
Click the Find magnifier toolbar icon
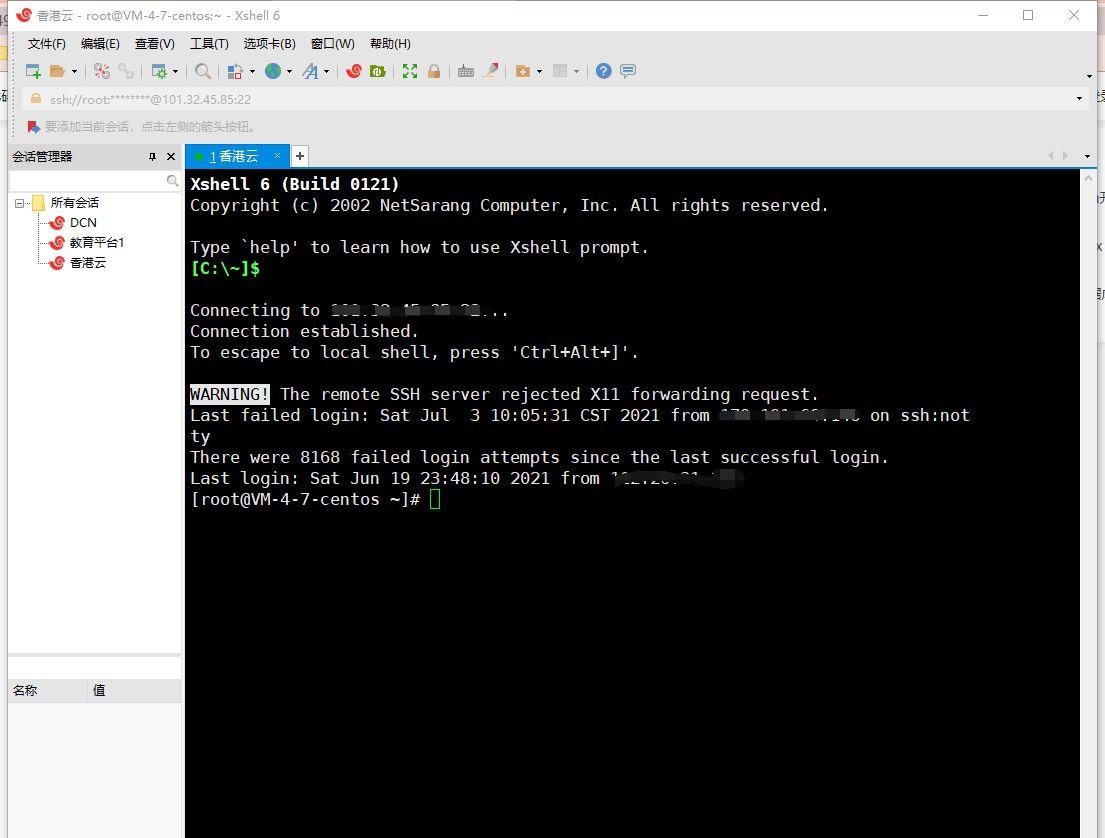tap(203, 71)
